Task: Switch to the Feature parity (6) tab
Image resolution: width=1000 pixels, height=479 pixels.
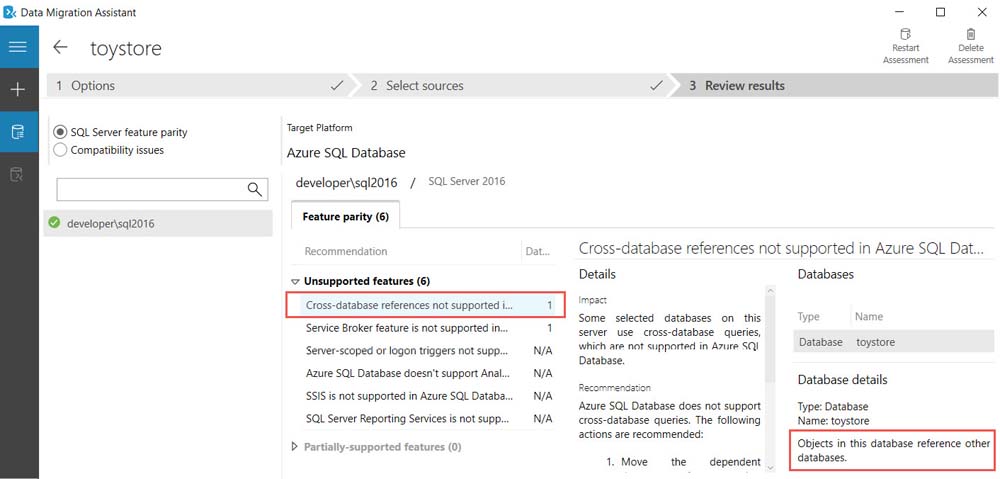Action: pos(345,216)
